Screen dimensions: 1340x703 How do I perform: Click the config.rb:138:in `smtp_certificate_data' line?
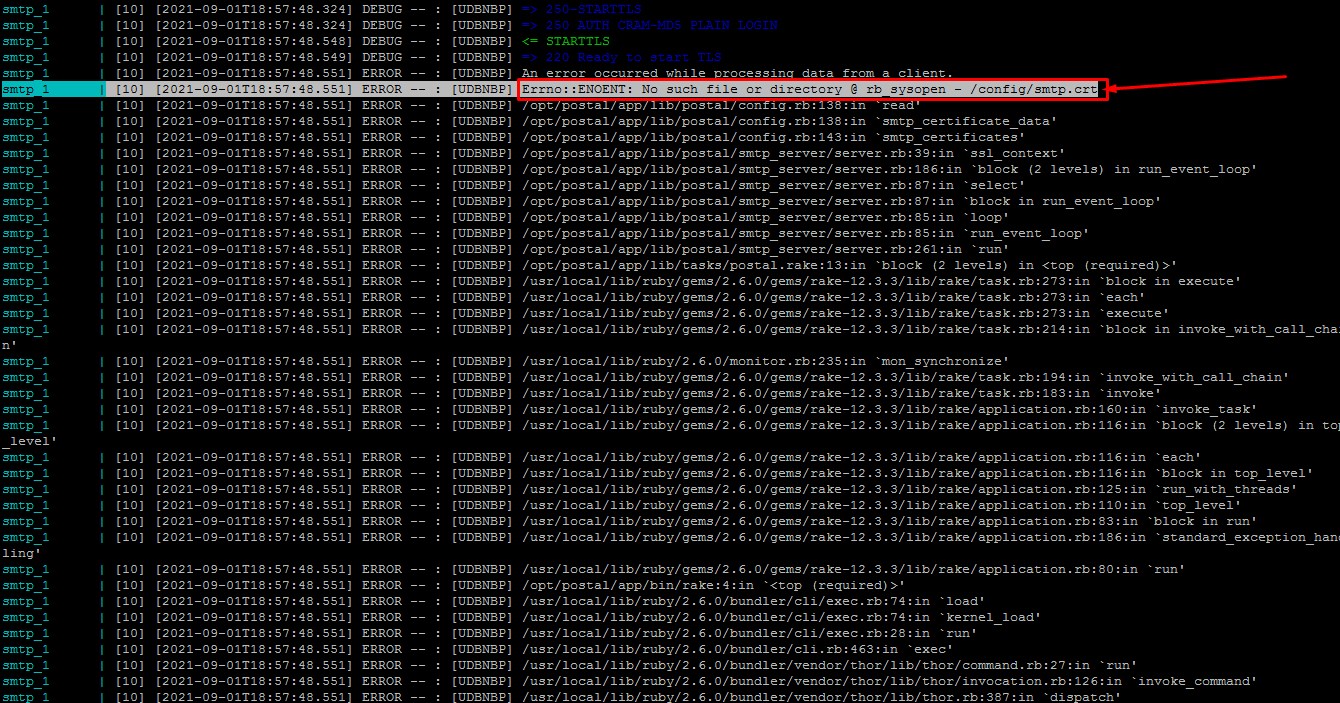tap(790, 121)
